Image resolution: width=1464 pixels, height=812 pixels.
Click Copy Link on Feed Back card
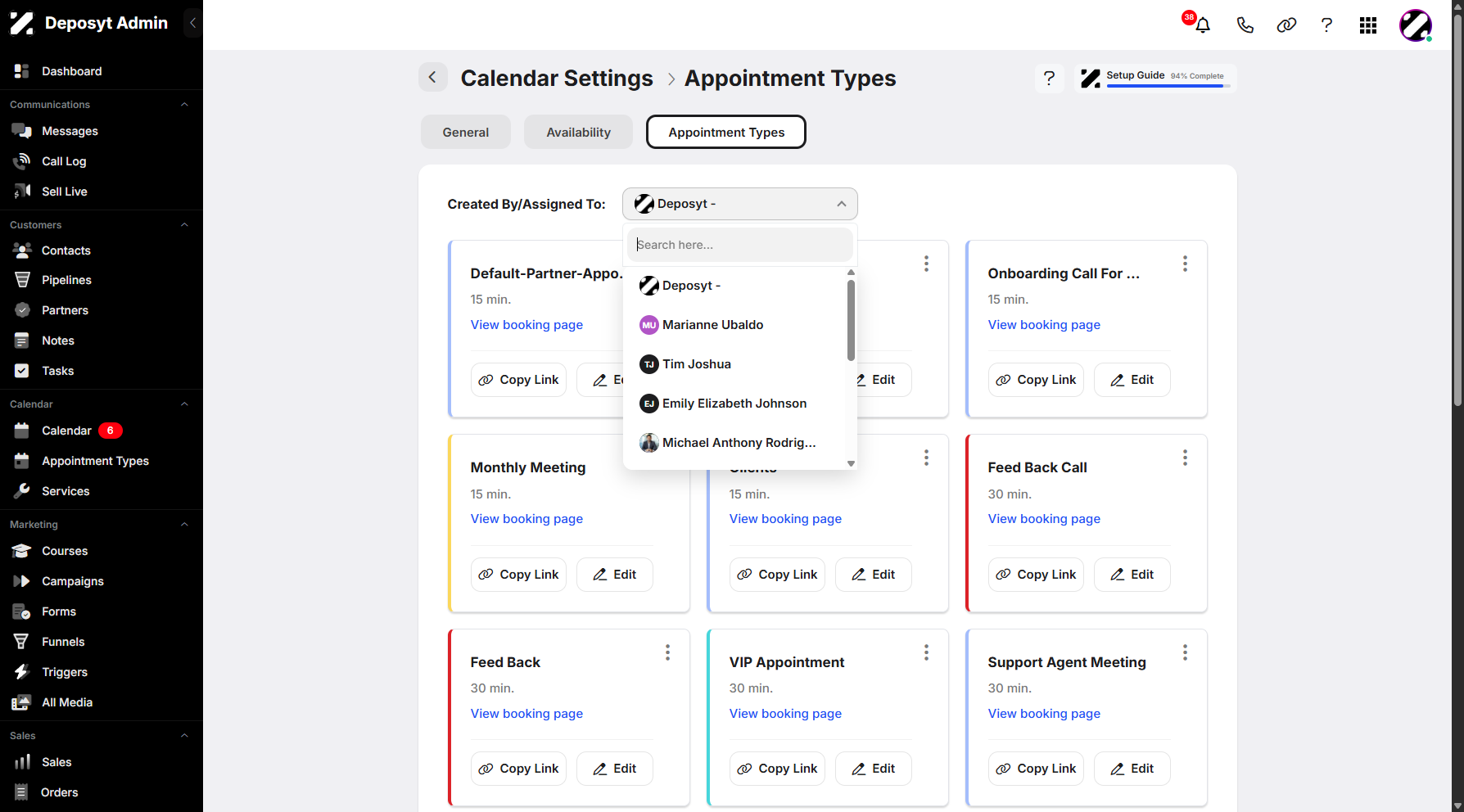[x=518, y=769]
